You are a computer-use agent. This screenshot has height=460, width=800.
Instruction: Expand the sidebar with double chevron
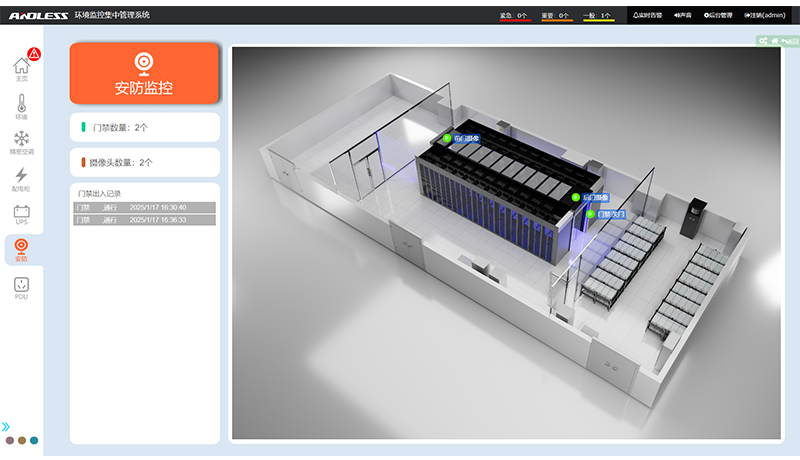[x=6, y=427]
